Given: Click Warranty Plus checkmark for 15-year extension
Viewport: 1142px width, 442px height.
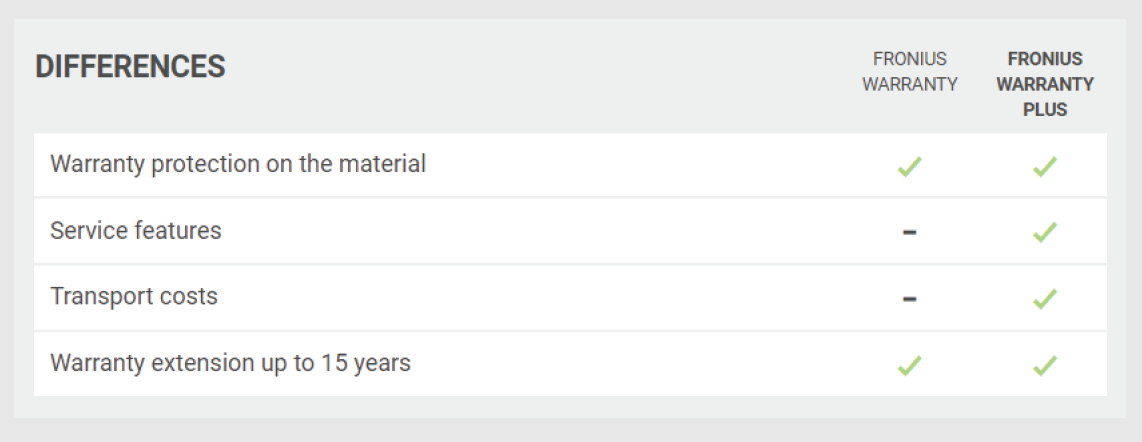Looking at the screenshot, I should click(x=1045, y=365).
